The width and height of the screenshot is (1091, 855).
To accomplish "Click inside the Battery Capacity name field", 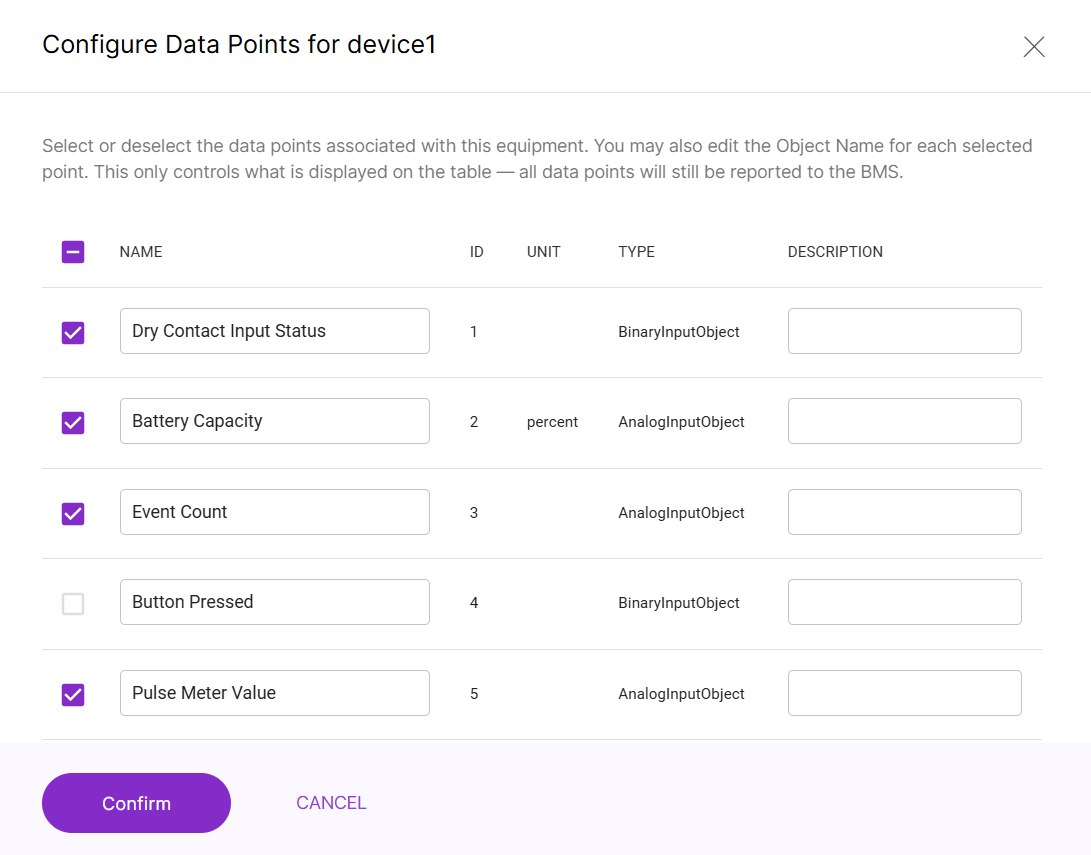I will pyautogui.click(x=274, y=421).
